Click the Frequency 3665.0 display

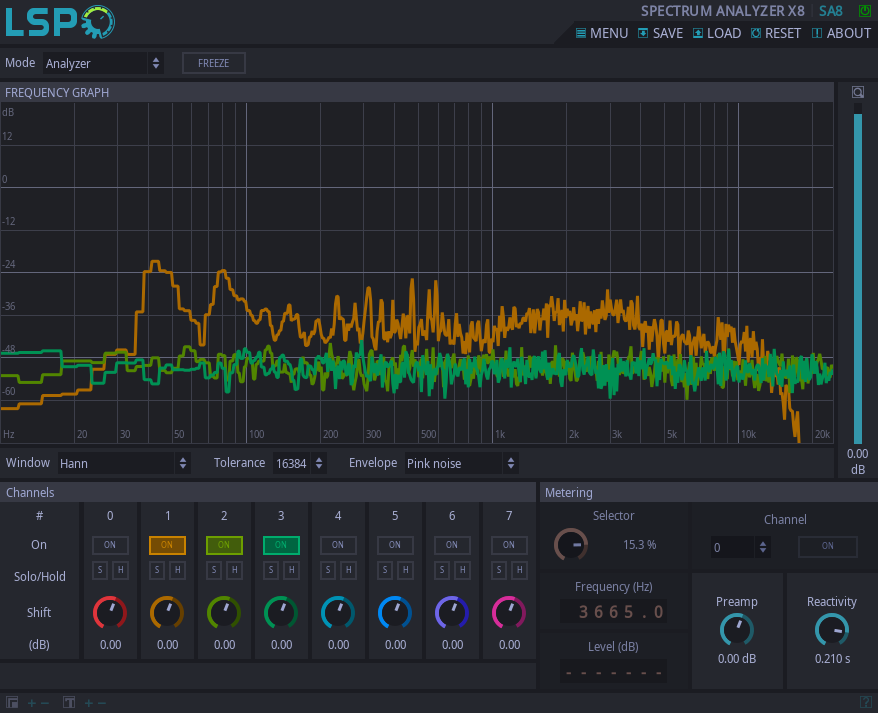click(613, 611)
